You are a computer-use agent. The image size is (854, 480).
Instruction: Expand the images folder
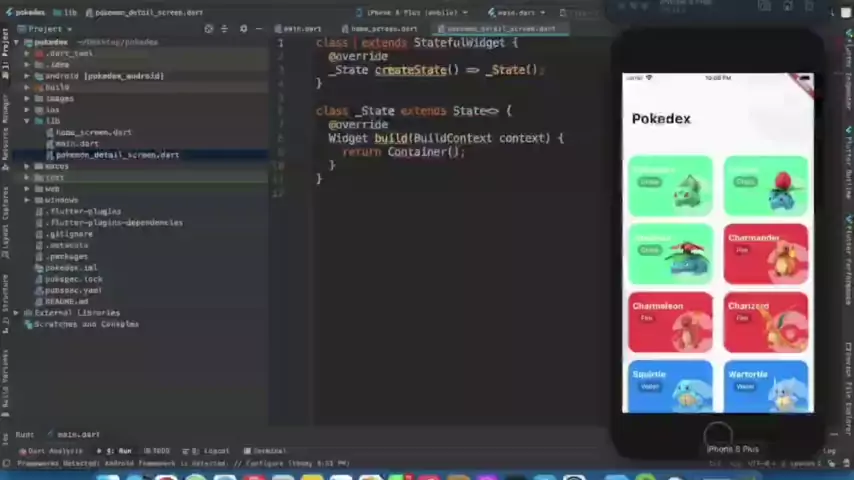(x=27, y=99)
